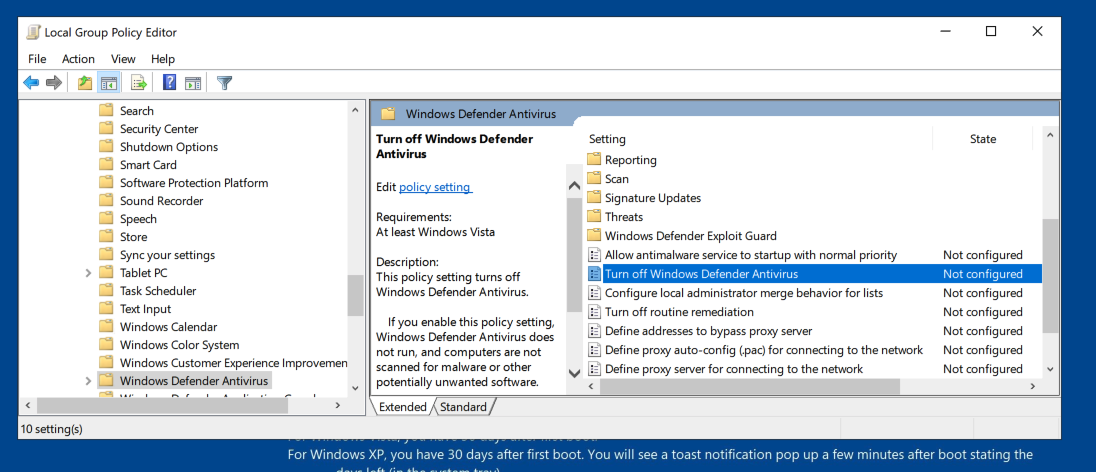Image resolution: width=1096 pixels, height=472 pixels.
Task: Open the View menu
Action: click(123, 59)
